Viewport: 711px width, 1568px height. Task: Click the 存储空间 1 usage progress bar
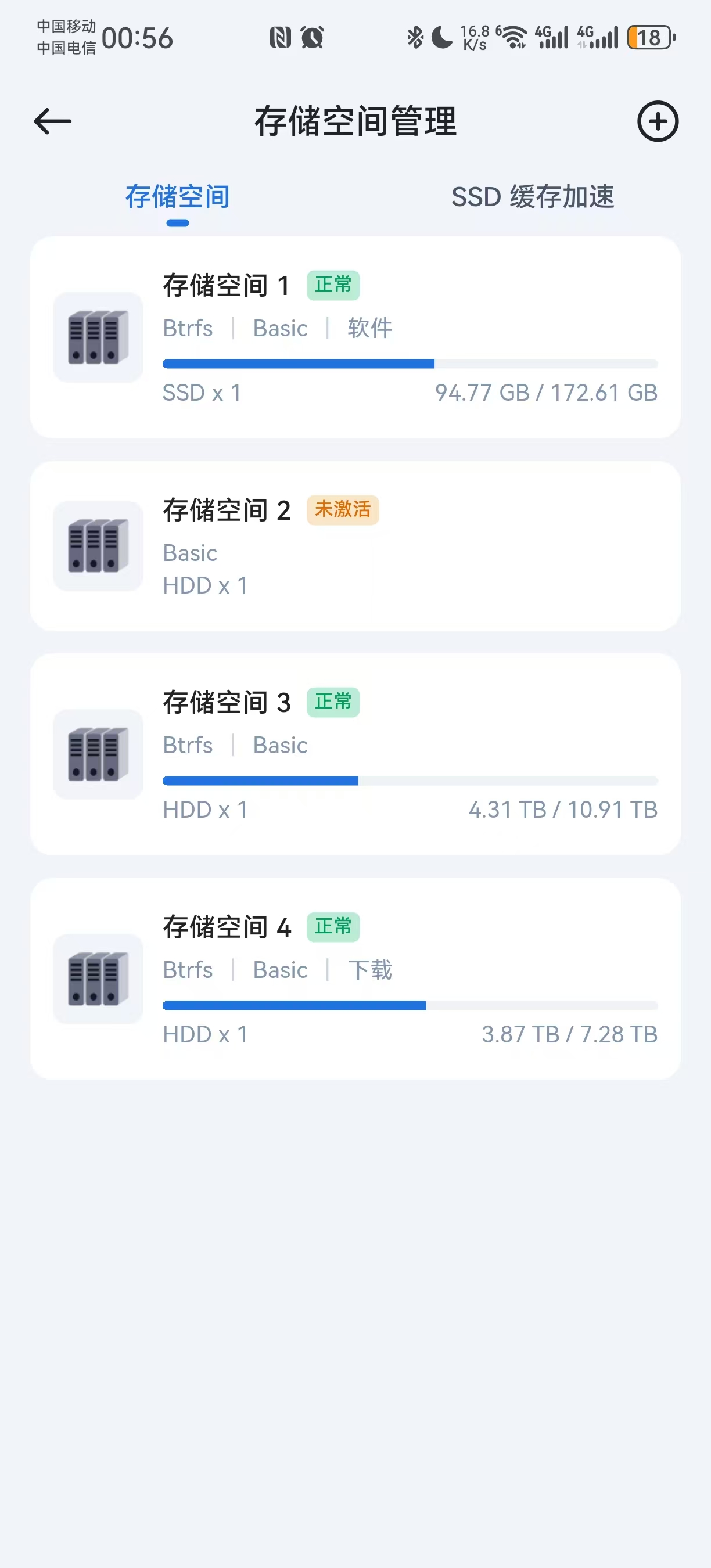click(410, 364)
